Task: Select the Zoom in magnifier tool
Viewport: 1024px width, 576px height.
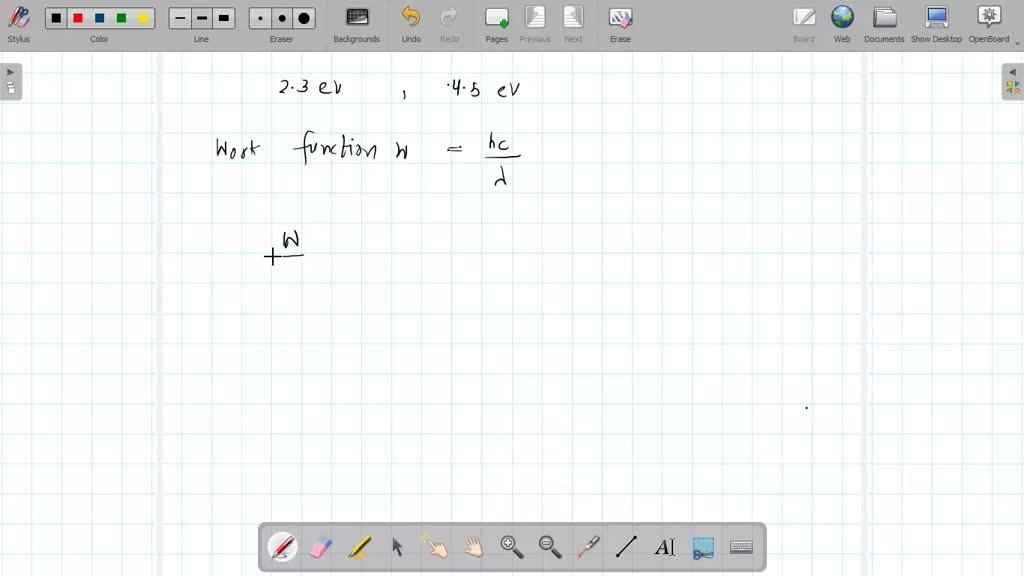Action: [512, 546]
